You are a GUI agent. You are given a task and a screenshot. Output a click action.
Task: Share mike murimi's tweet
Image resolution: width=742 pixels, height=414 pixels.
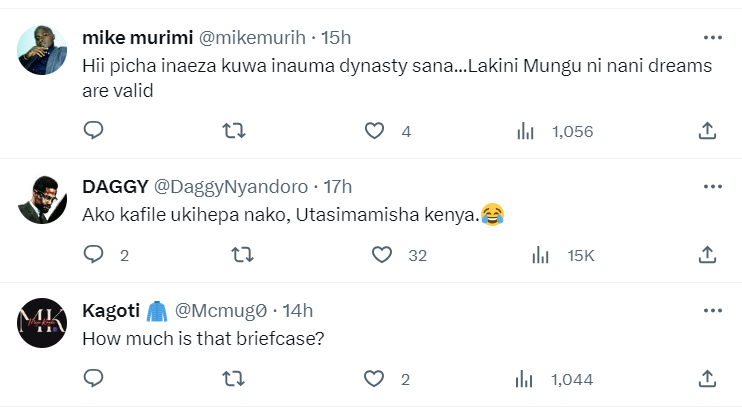[707, 131]
